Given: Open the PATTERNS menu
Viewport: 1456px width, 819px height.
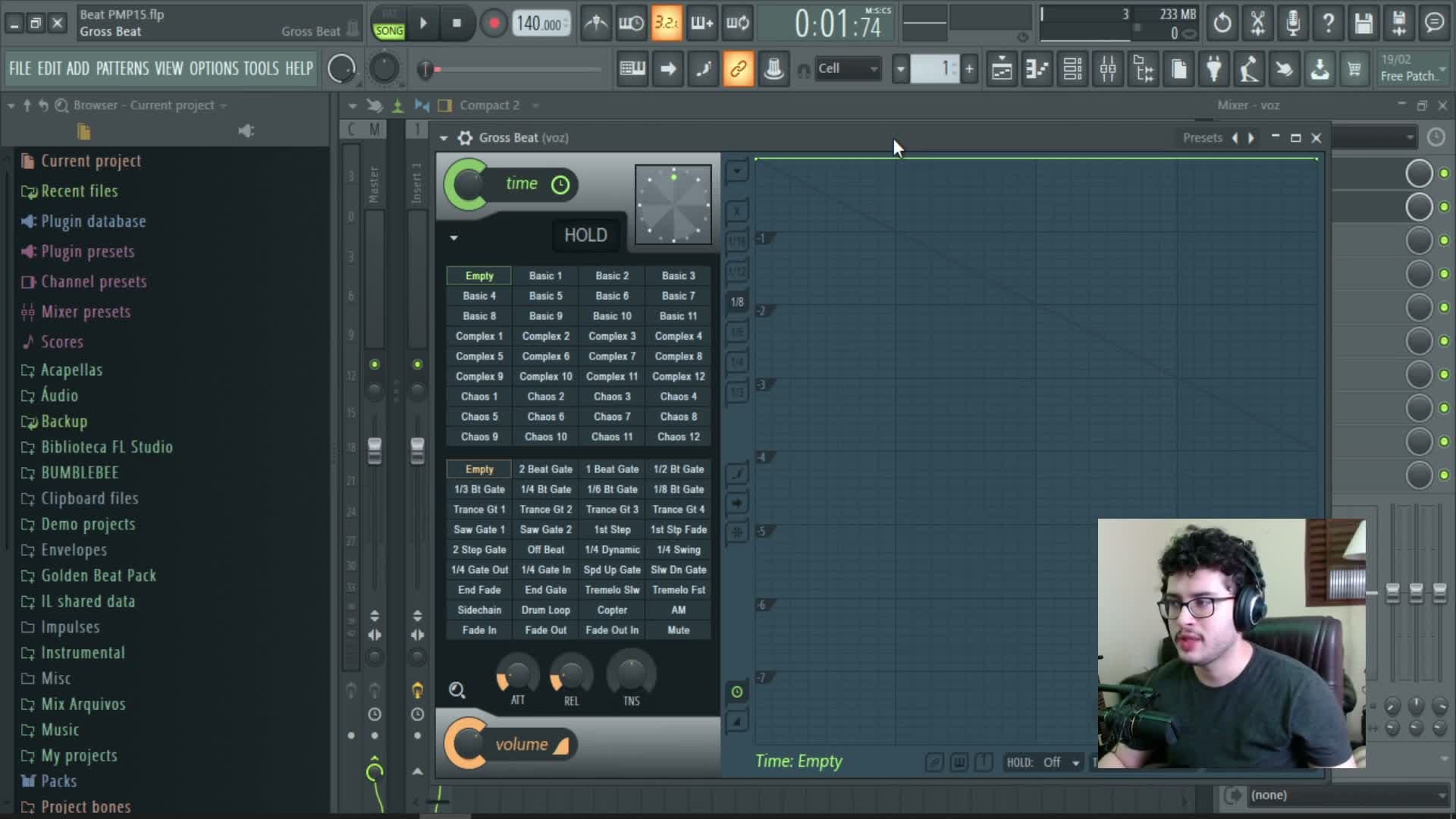Looking at the screenshot, I should [x=123, y=69].
